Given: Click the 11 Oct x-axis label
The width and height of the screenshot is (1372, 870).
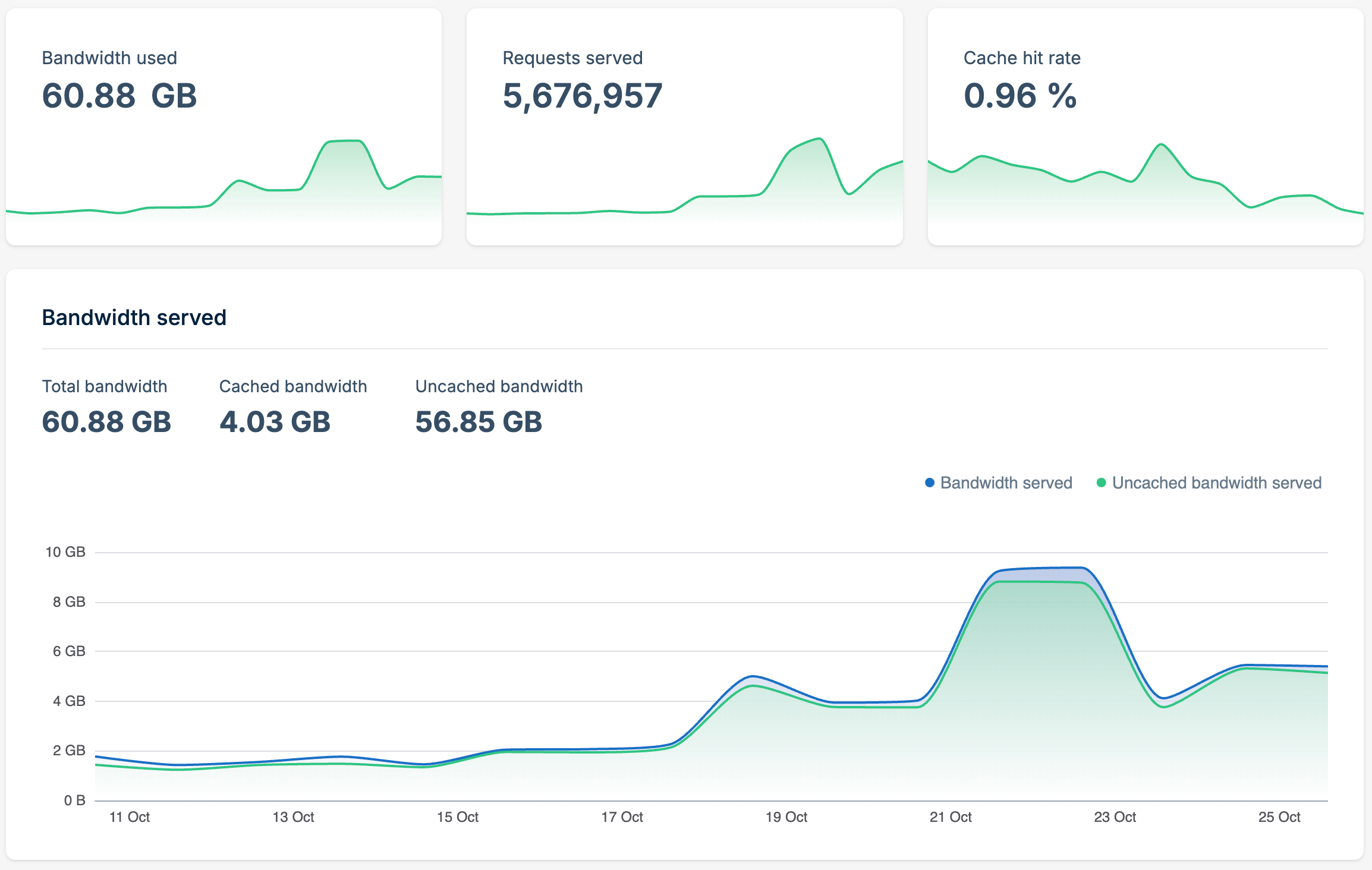Looking at the screenshot, I should click(130, 817).
